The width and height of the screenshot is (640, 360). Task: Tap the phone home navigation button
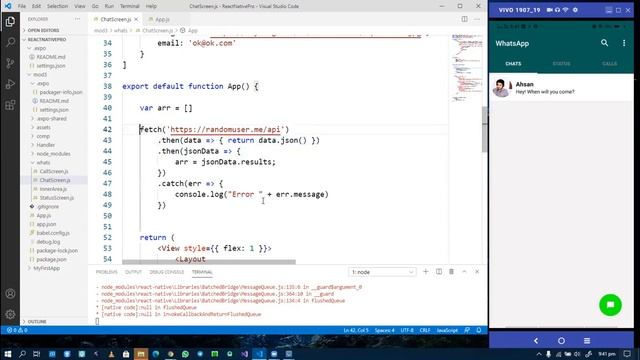pos(561,340)
